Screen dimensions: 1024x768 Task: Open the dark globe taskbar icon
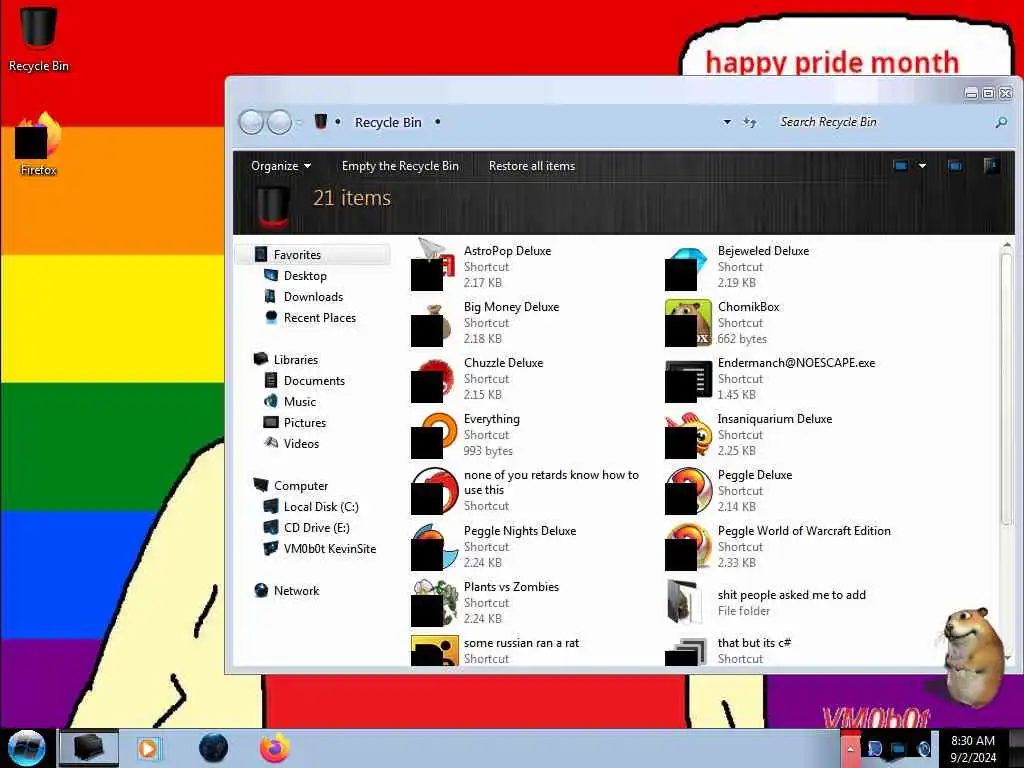214,748
